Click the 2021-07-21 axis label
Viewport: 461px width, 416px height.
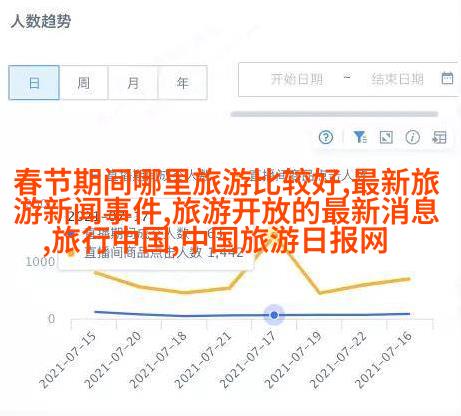tap(203, 360)
